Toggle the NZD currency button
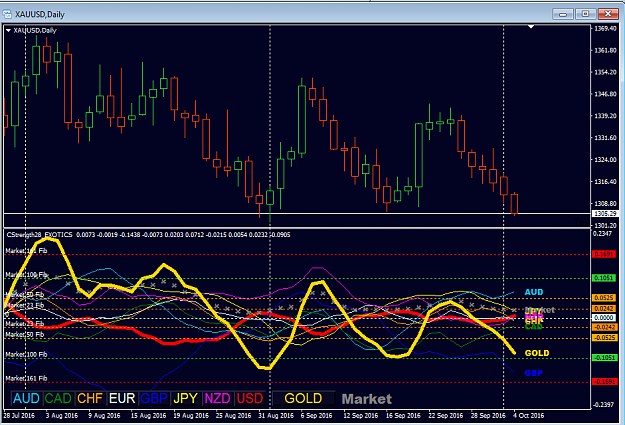The width and height of the screenshot is (625, 425). (x=217, y=398)
